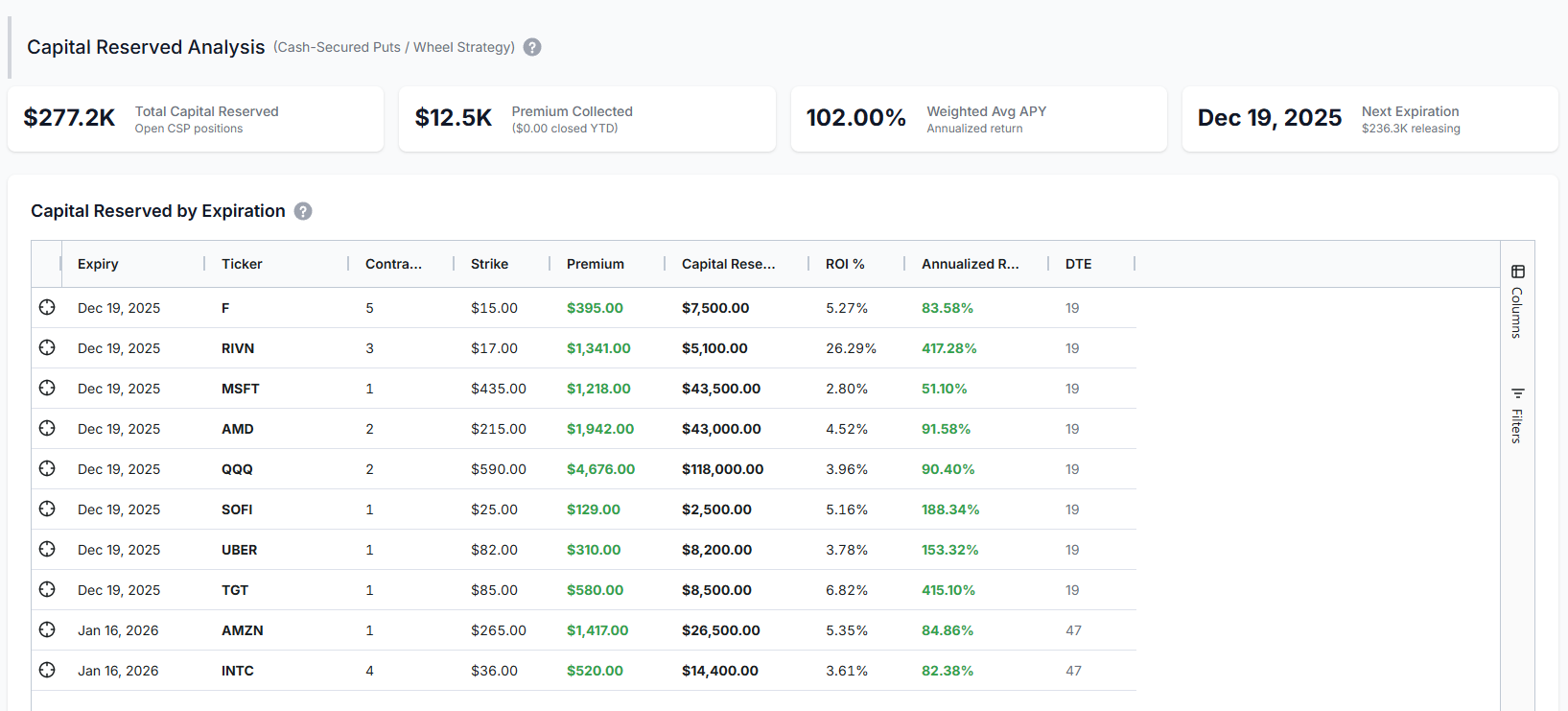
Task: Click the target icon in the TGT row
Action: pyautogui.click(x=47, y=589)
